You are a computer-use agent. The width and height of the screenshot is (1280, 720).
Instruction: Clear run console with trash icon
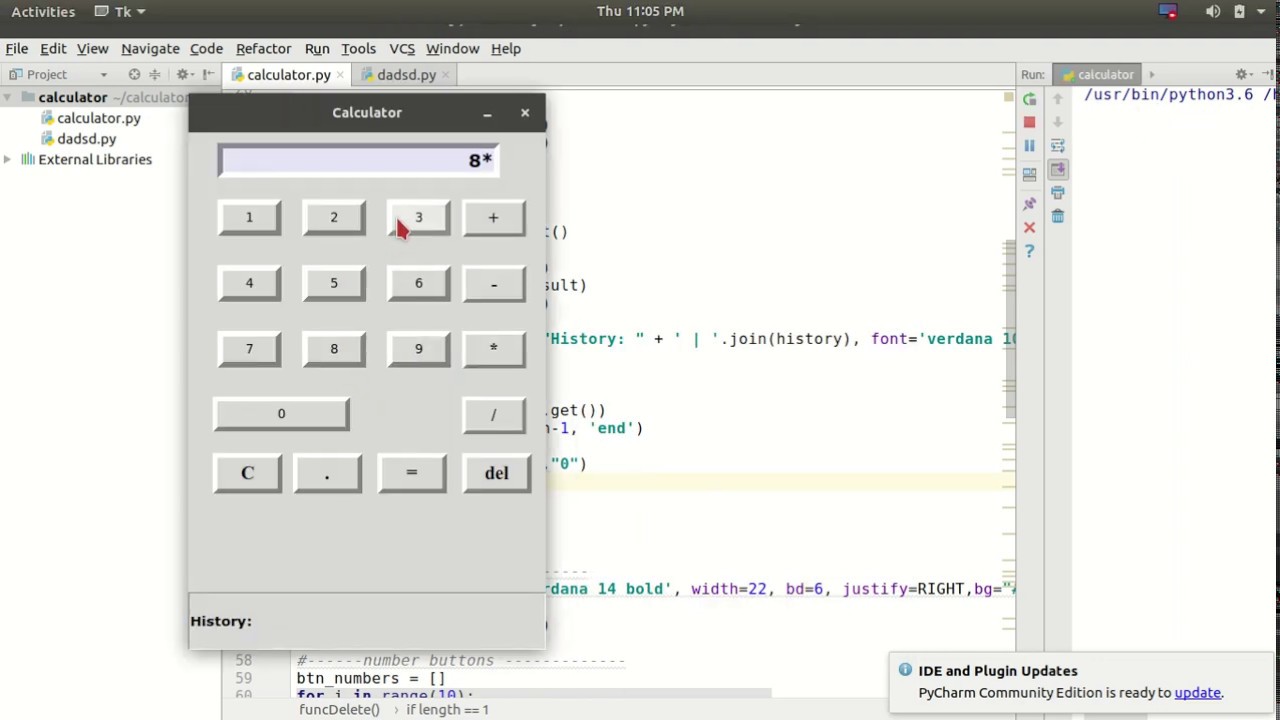(1057, 217)
